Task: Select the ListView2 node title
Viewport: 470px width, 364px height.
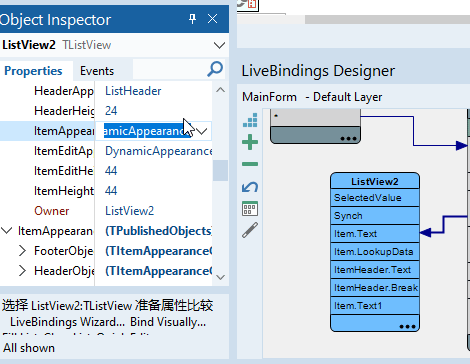Action: (x=375, y=181)
